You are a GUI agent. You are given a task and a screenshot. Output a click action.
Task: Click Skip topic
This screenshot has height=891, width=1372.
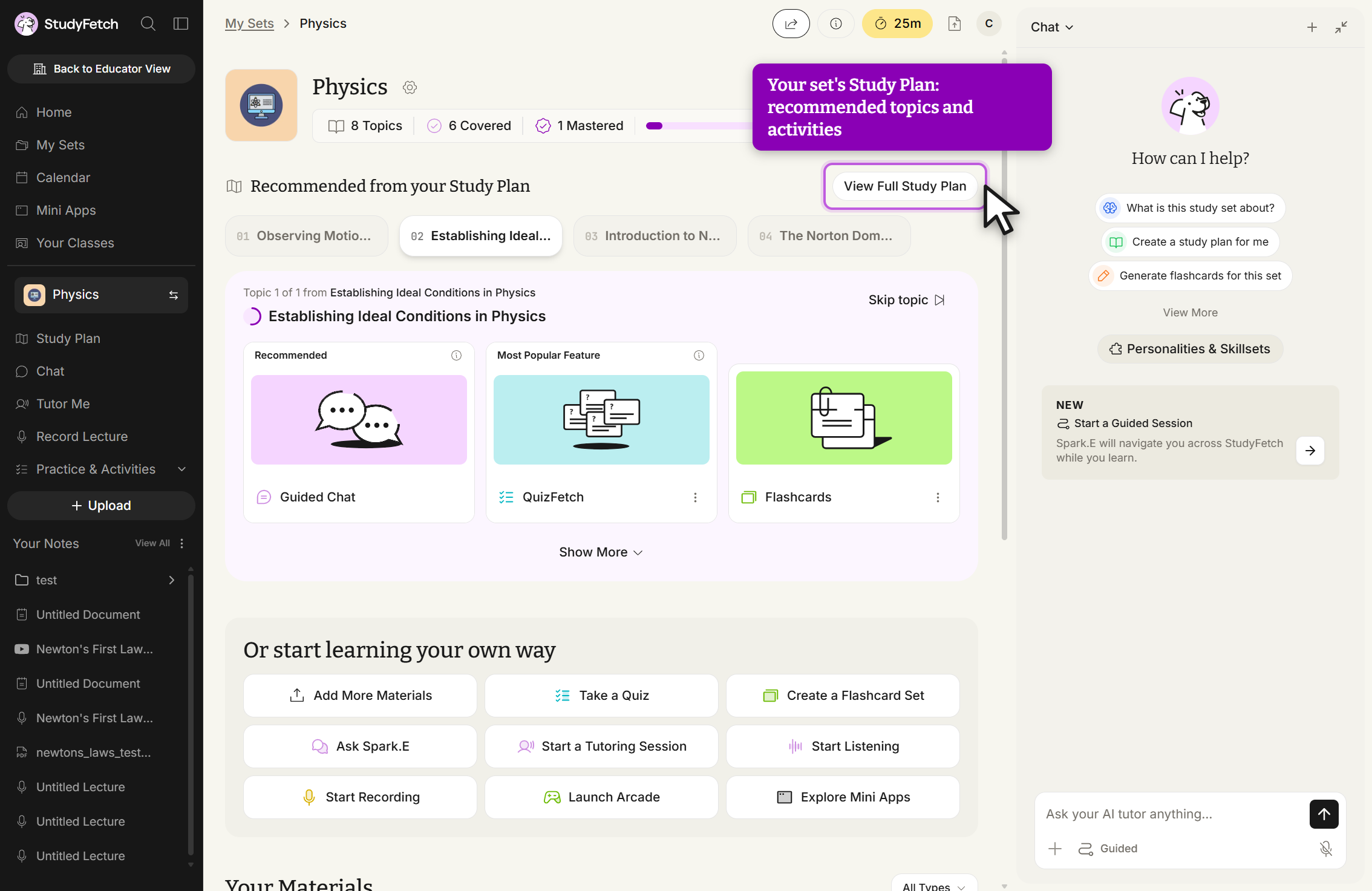[906, 300]
